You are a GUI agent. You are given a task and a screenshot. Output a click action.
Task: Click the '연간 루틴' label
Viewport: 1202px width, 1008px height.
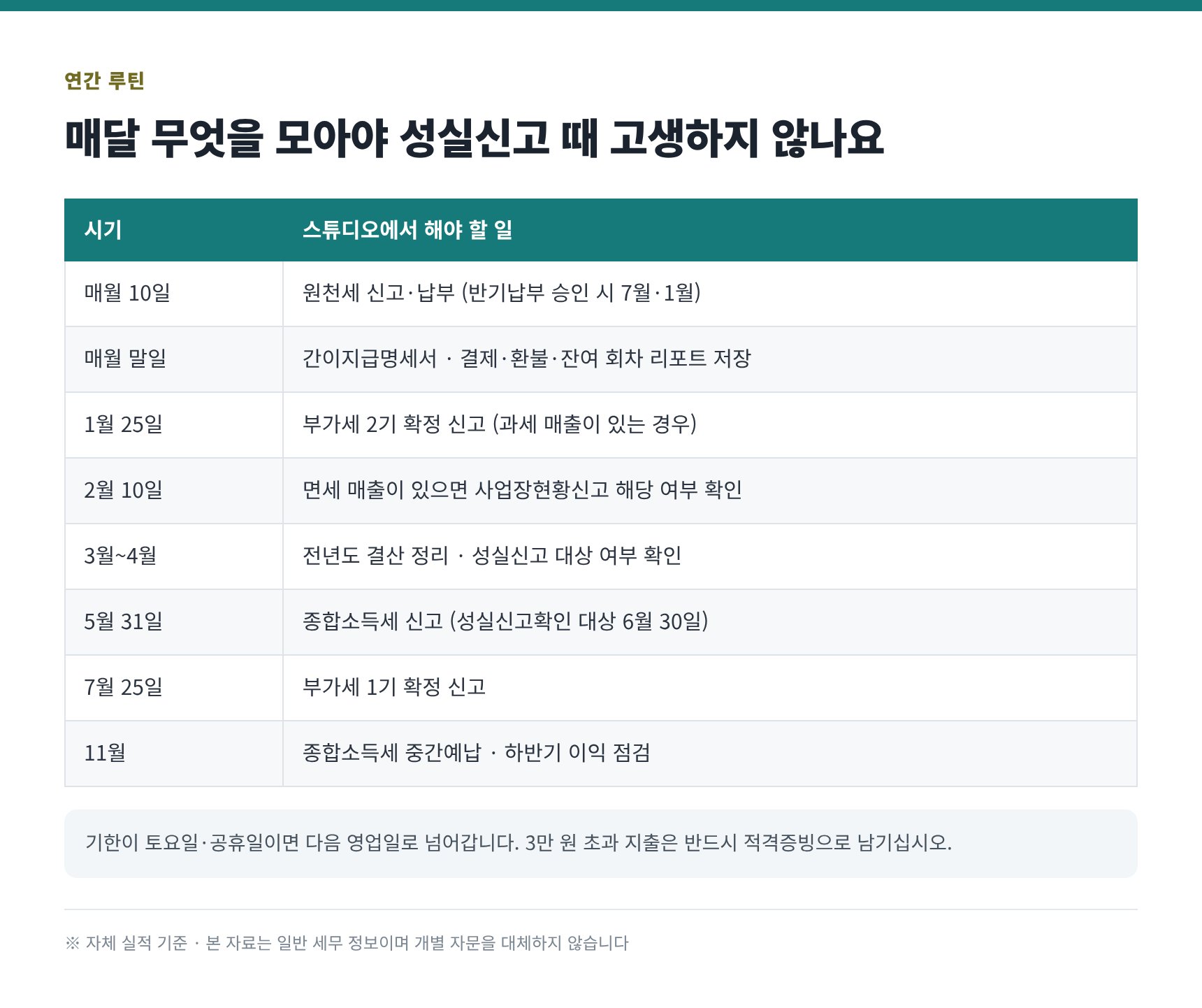104,80
